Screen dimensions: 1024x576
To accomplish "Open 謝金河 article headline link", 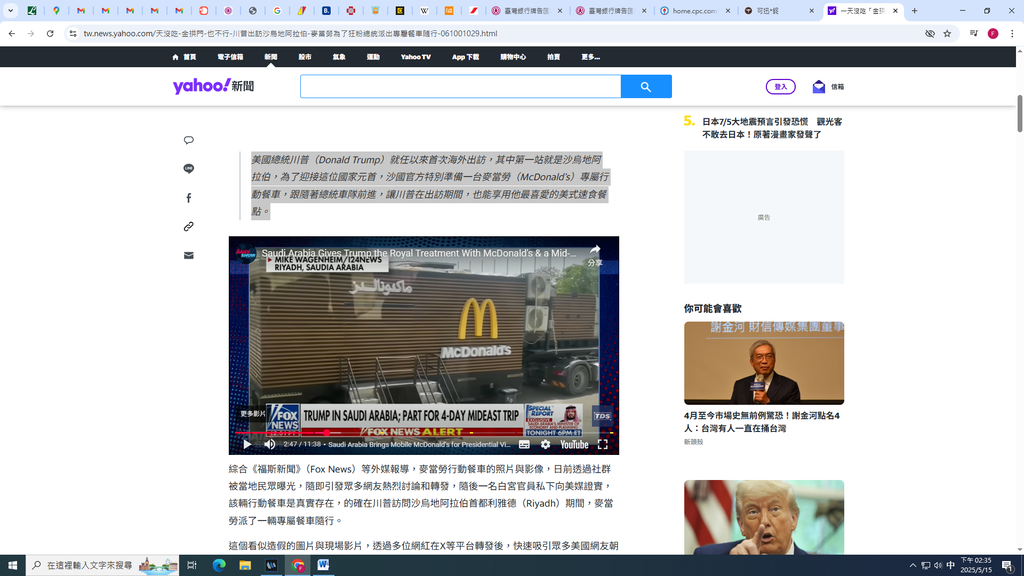I will (x=761, y=422).
